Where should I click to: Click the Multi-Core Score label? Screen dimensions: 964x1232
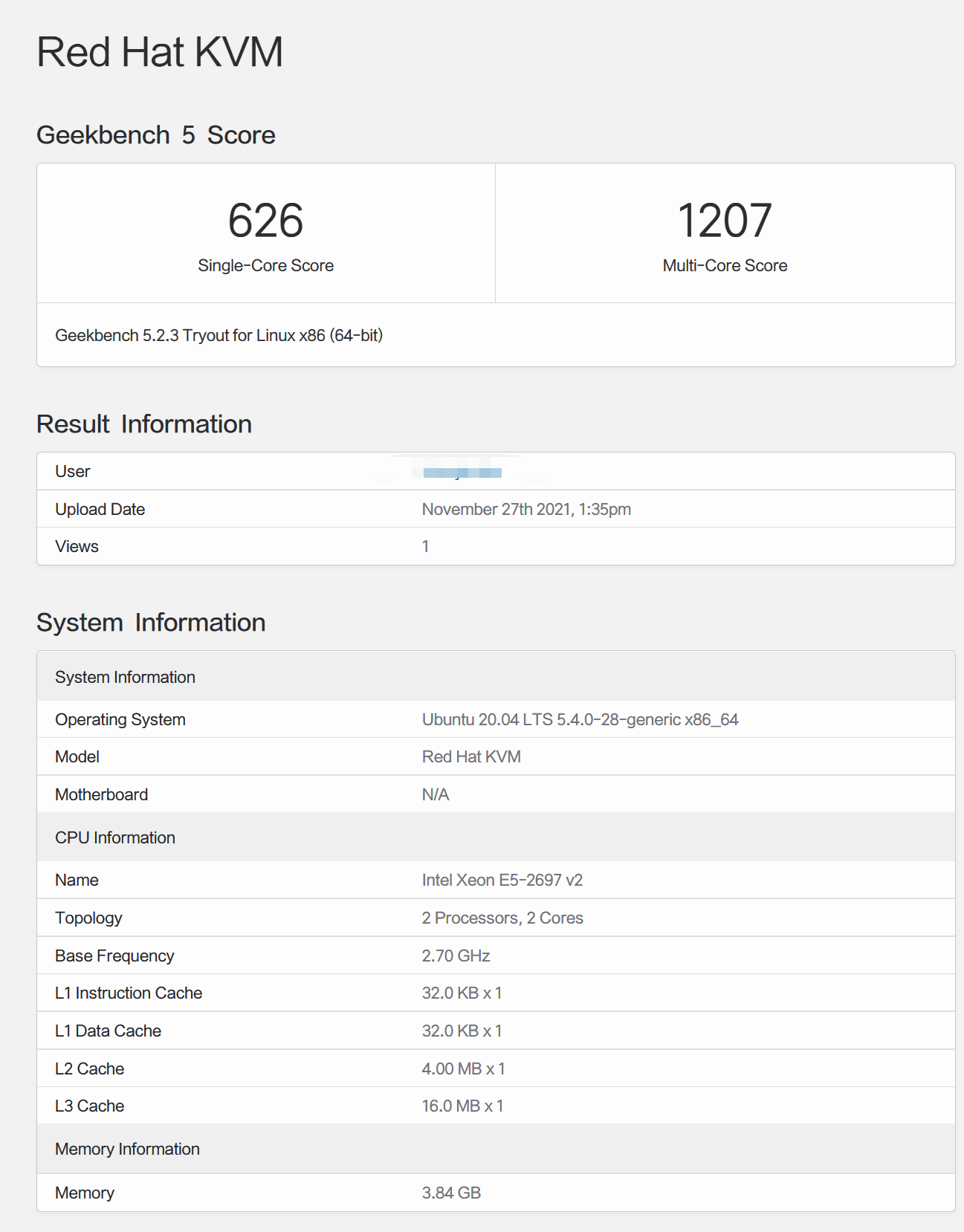tap(725, 265)
